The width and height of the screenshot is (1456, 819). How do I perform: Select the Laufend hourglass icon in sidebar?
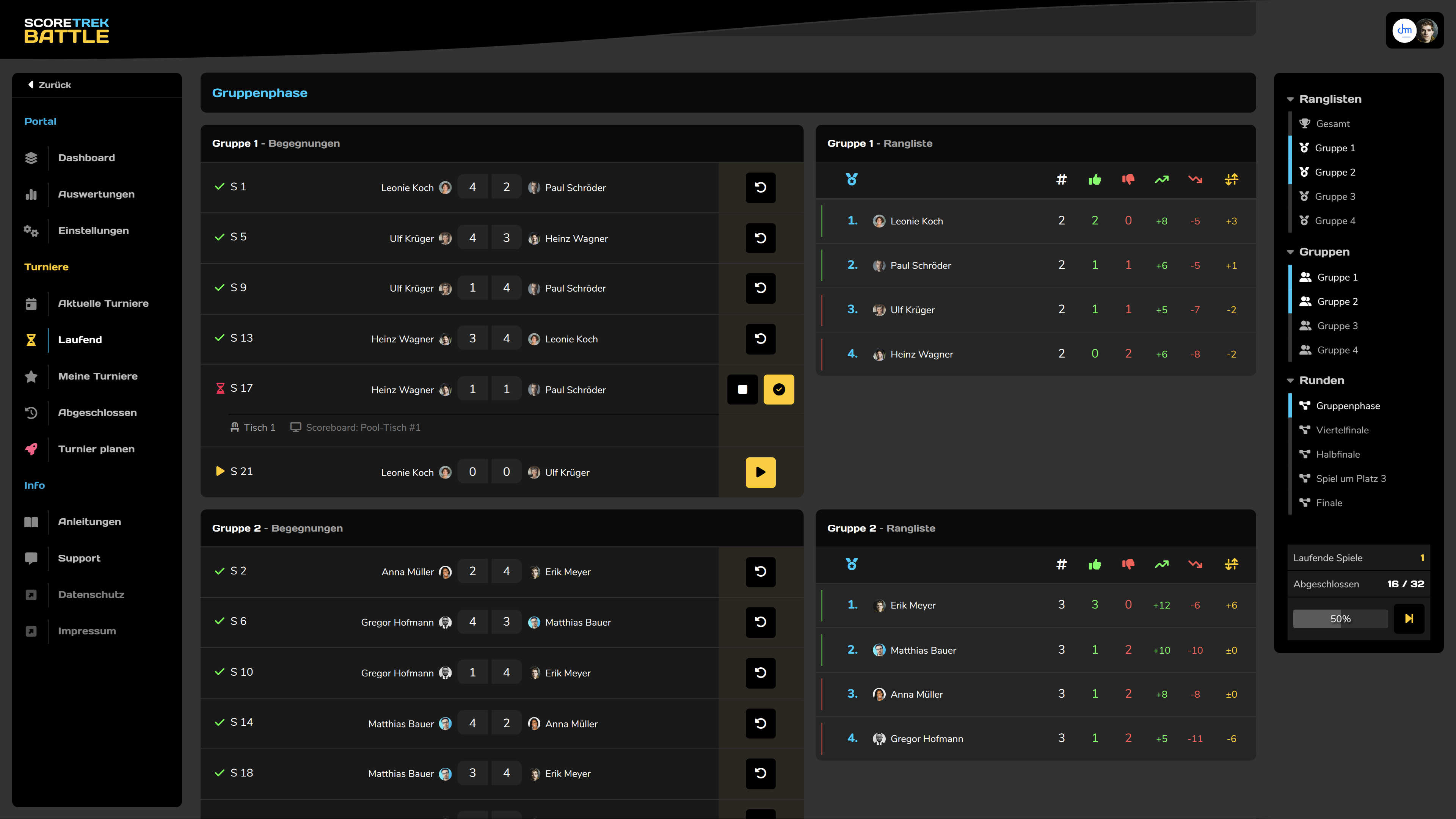tap(30, 340)
